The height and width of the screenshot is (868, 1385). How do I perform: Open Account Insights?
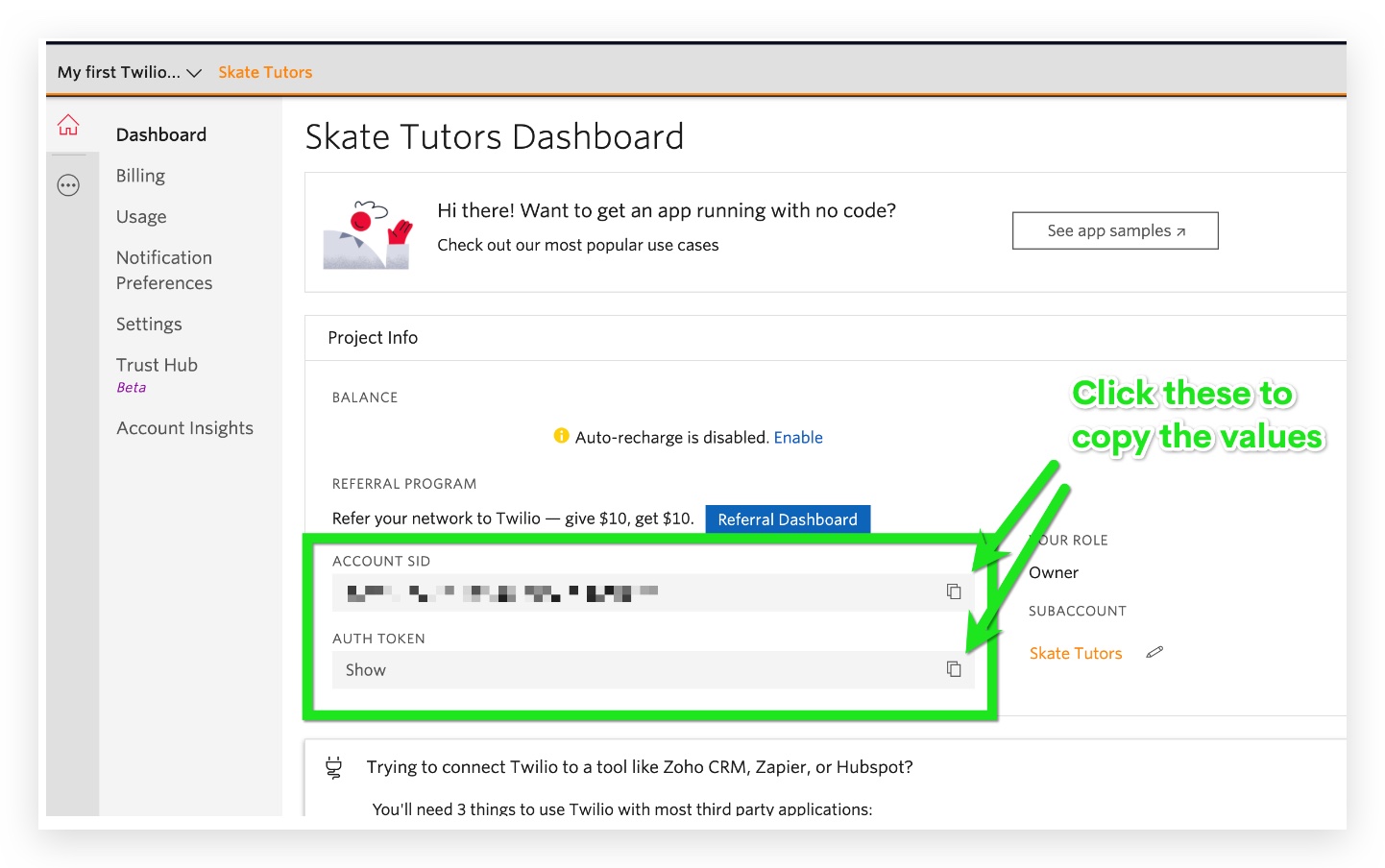pyautogui.click(x=185, y=428)
